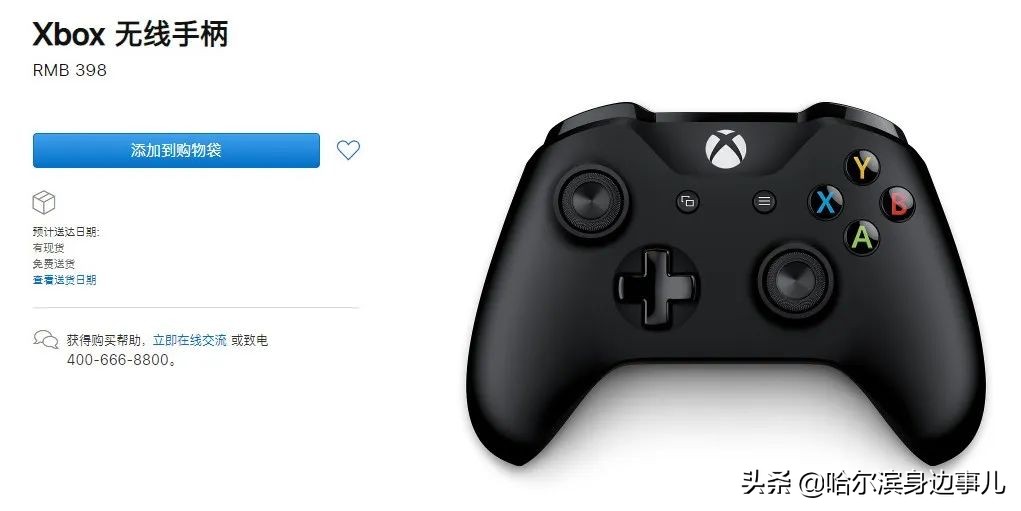Click the left thumbstick on the controller

(x=591, y=201)
